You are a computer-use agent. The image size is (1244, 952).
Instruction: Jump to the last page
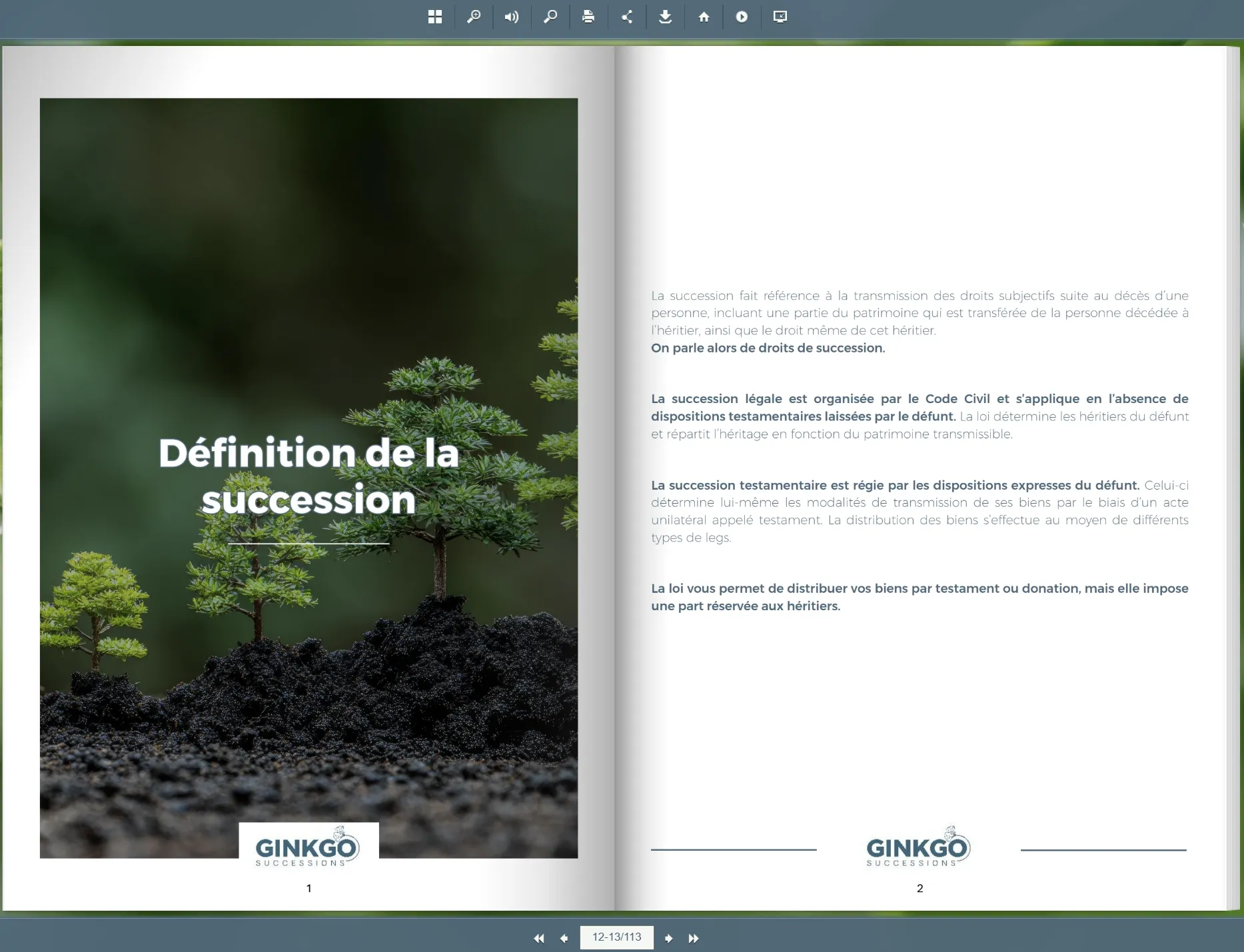[694, 938]
